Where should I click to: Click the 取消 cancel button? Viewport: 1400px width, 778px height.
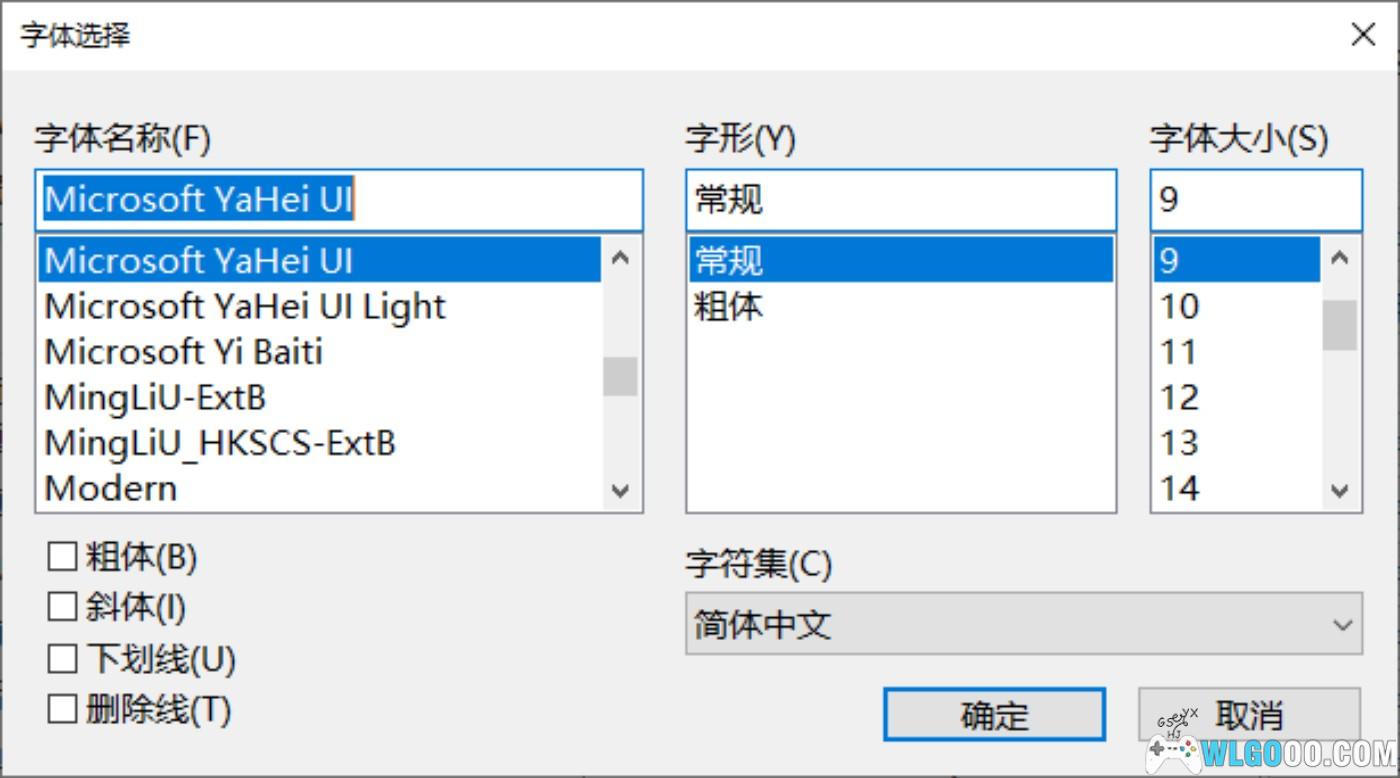click(1249, 714)
